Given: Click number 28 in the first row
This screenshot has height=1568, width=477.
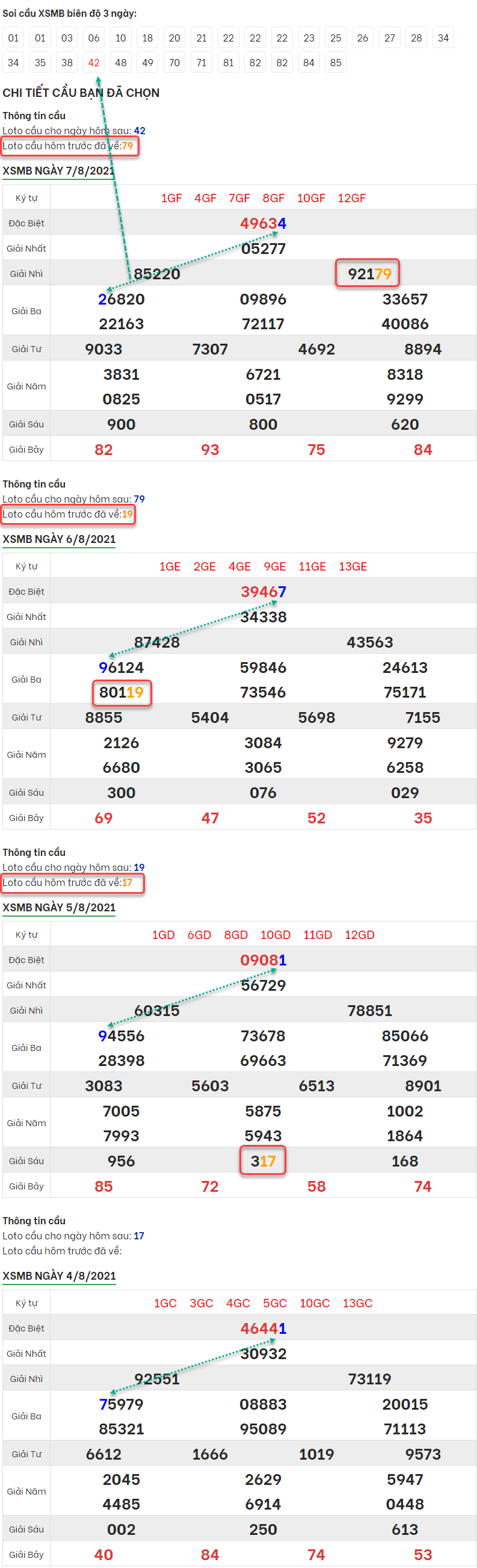Looking at the screenshot, I should click(x=416, y=38).
